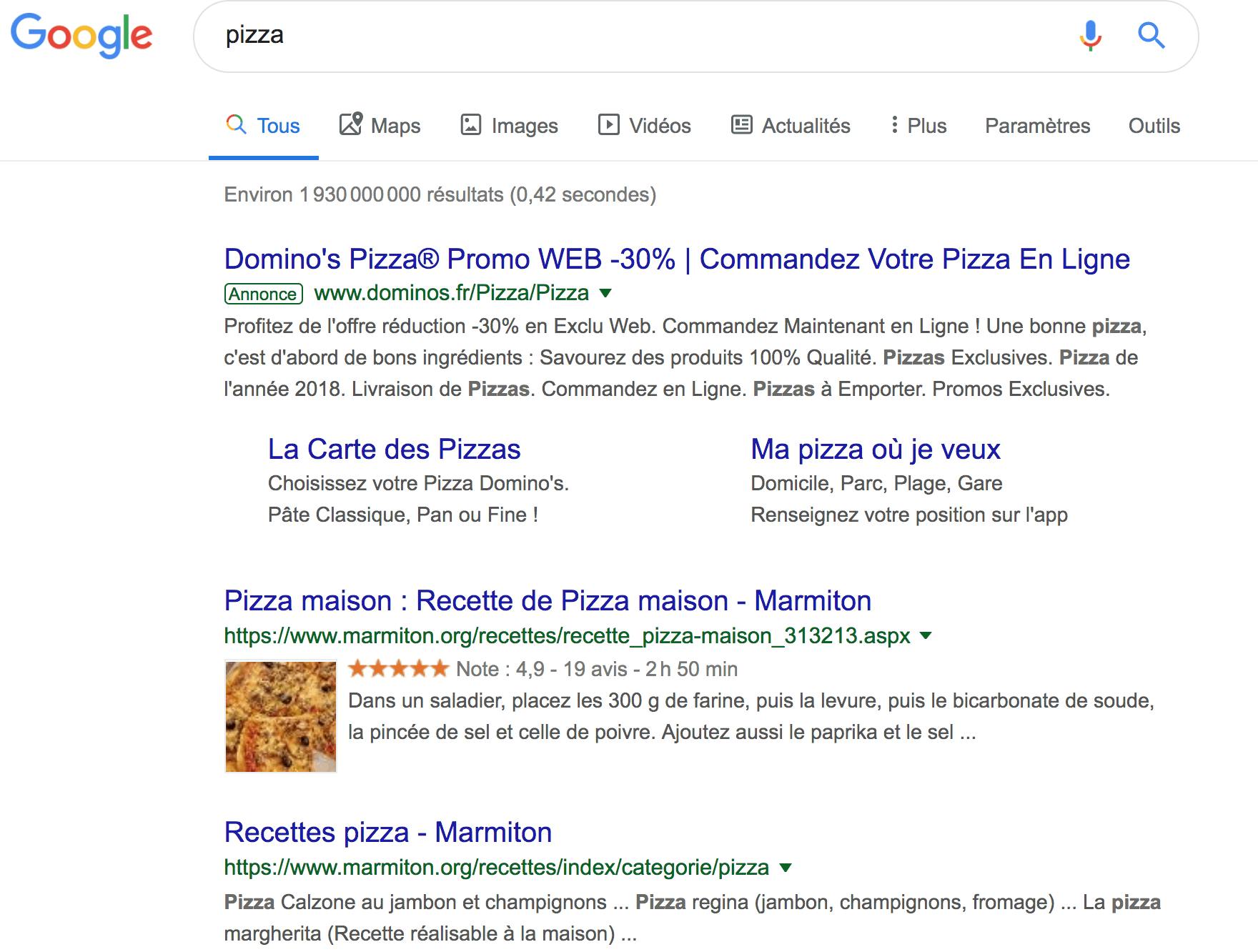Open the Plus menu
The height and width of the screenshot is (952, 1258).
(x=918, y=126)
